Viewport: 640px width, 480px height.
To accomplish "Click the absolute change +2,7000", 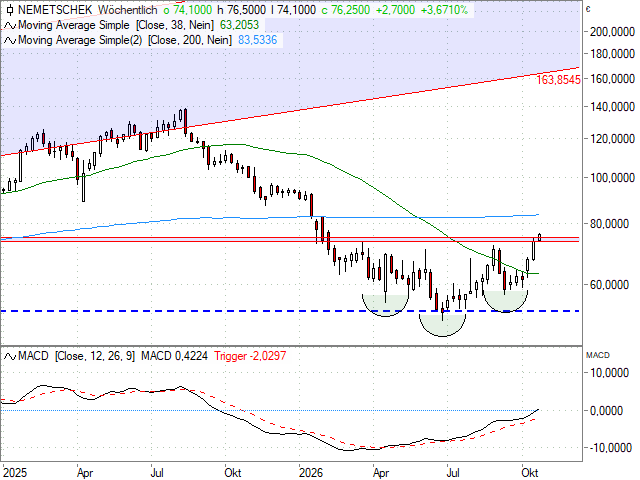I will 395,10.
